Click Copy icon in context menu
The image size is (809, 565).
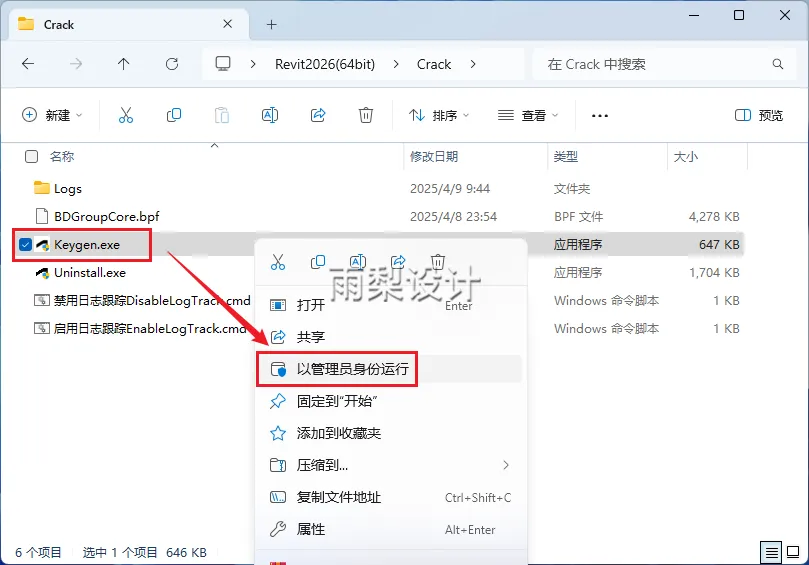[318, 262]
